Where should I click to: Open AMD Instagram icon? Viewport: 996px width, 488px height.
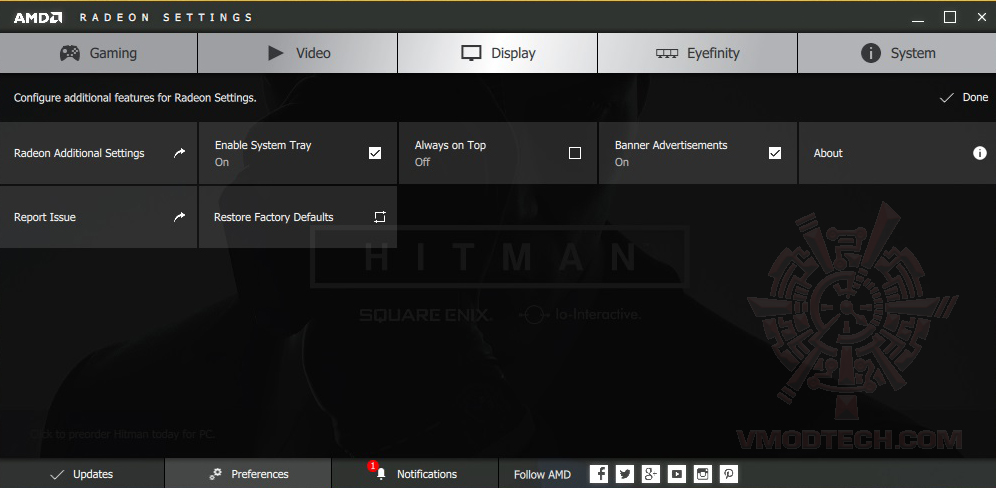pos(703,474)
